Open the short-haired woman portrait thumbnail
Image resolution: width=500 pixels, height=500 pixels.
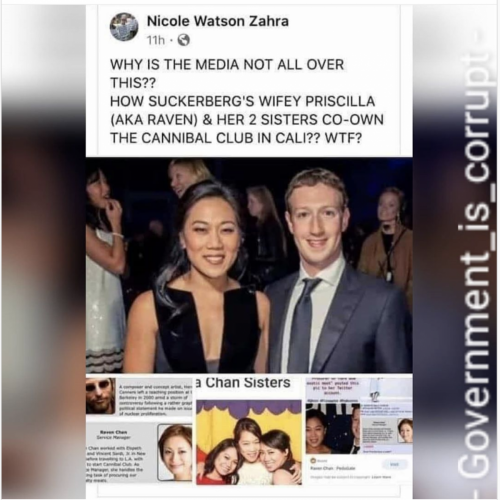[x=175, y=452]
